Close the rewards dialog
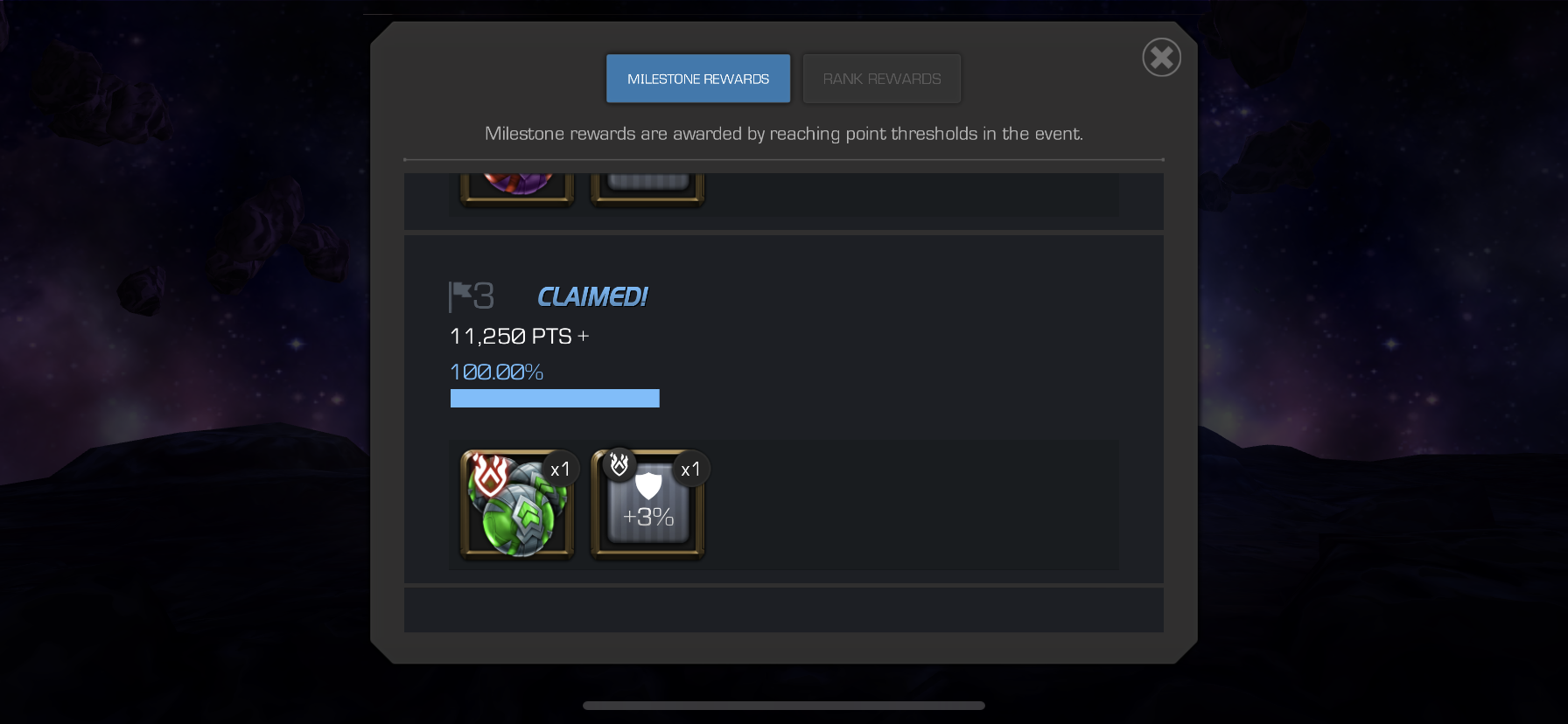 (1162, 58)
